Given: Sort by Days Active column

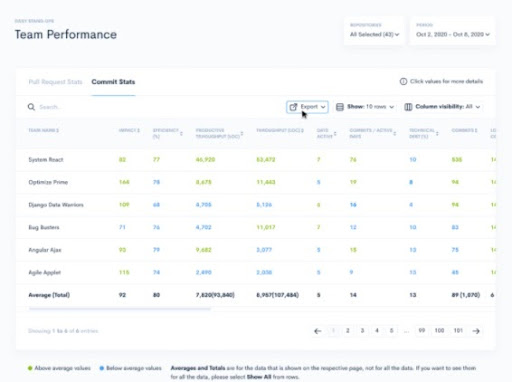Looking at the screenshot, I should pyautogui.click(x=326, y=133).
